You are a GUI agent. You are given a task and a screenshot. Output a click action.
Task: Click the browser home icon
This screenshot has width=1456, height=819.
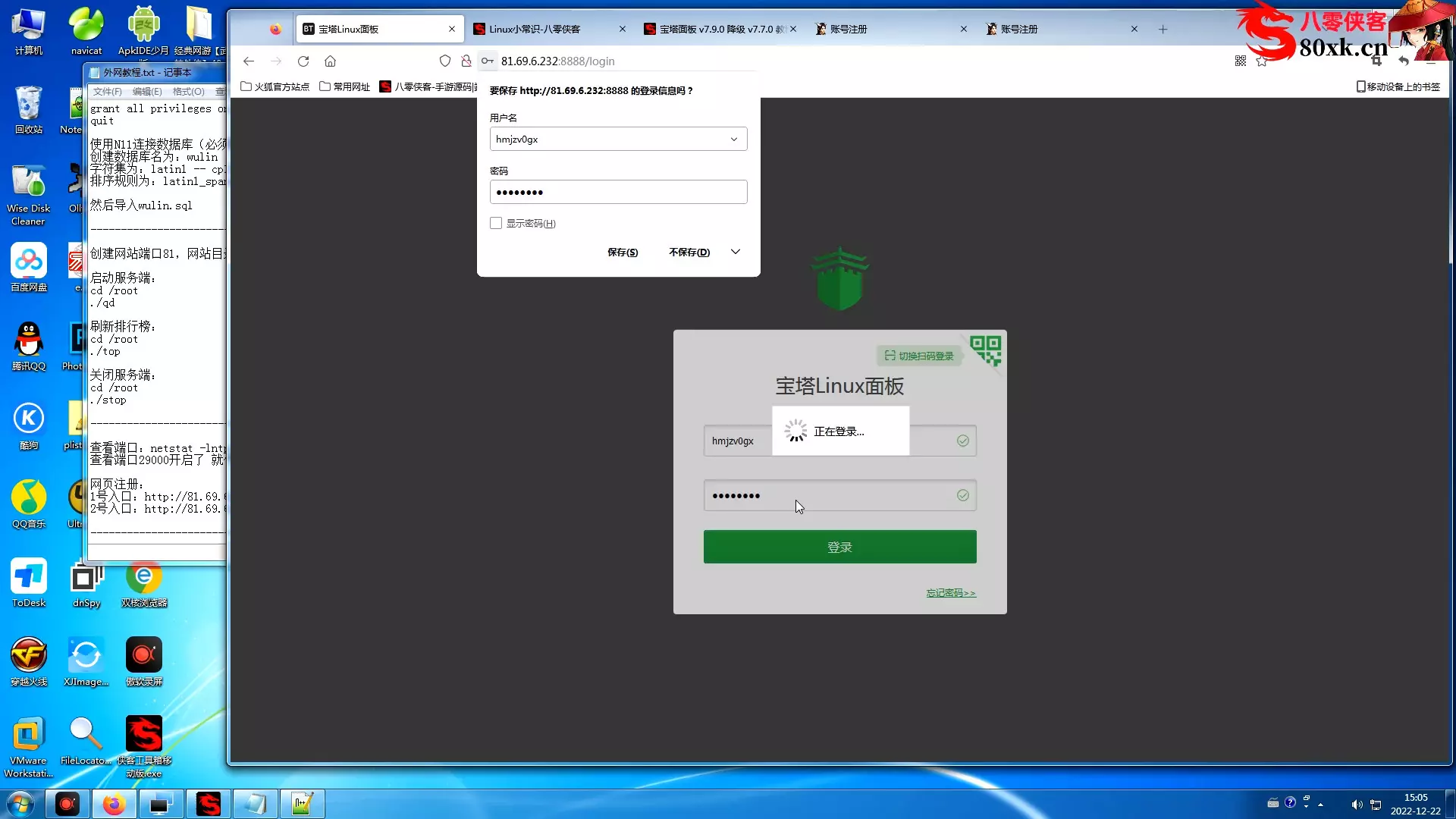coord(330,61)
